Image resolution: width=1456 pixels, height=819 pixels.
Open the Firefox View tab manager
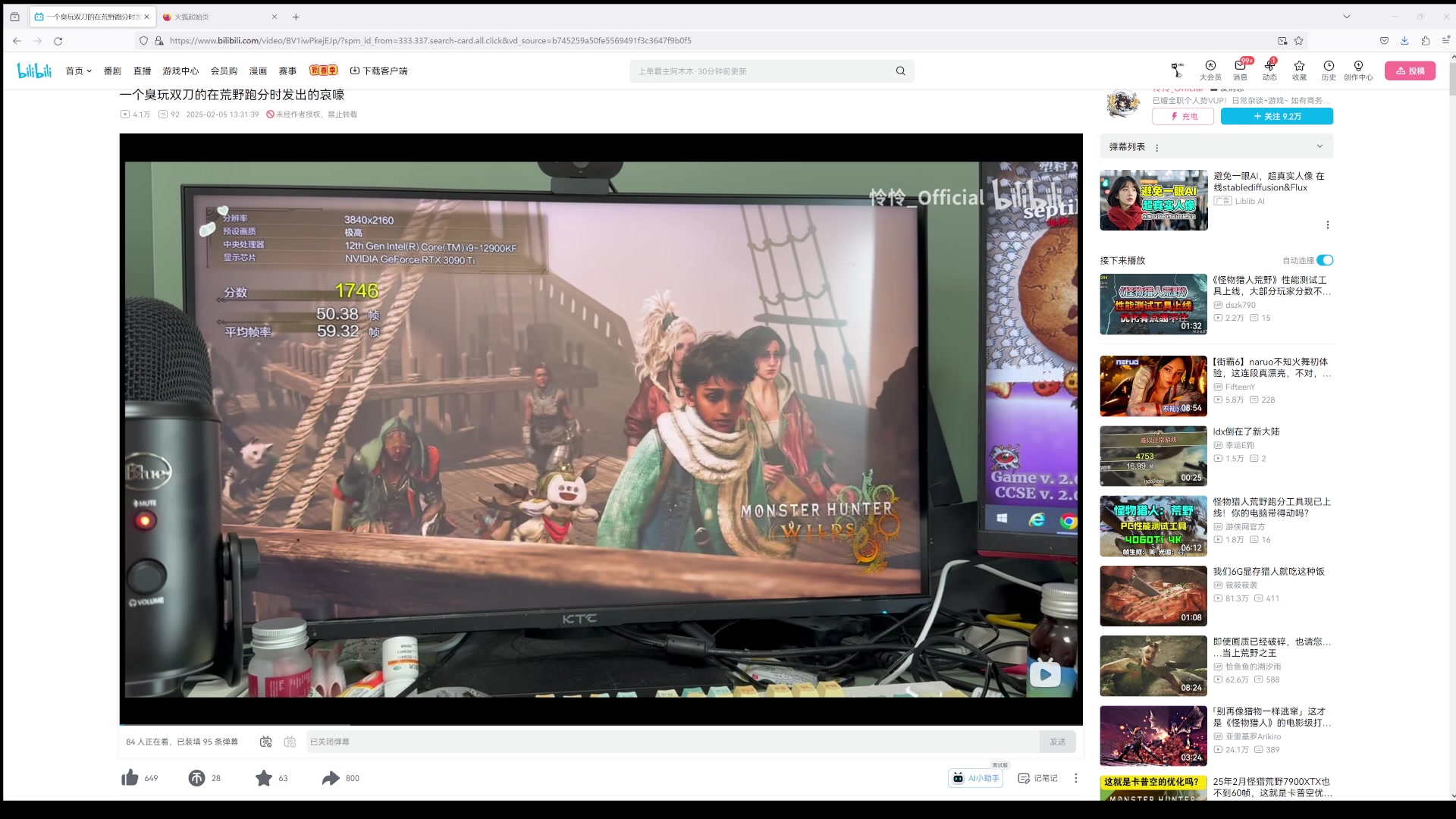tap(14, 17)
